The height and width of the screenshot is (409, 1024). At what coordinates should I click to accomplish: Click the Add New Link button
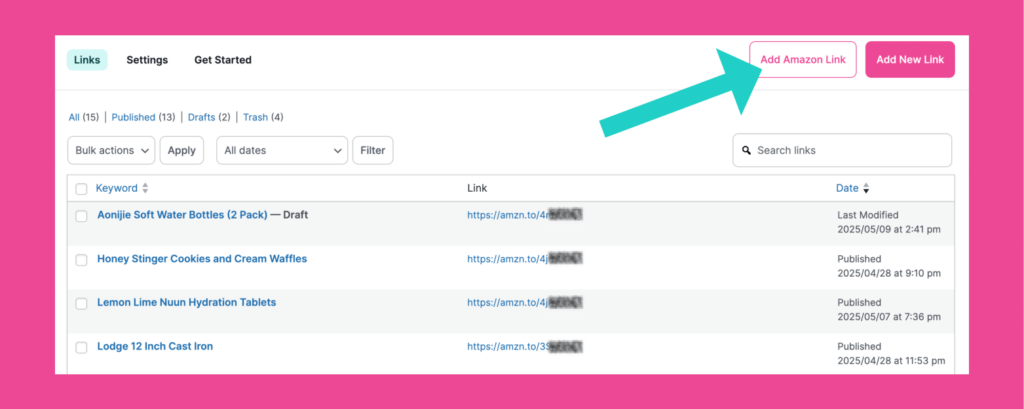pyautogui.click(x=910, y=59)
